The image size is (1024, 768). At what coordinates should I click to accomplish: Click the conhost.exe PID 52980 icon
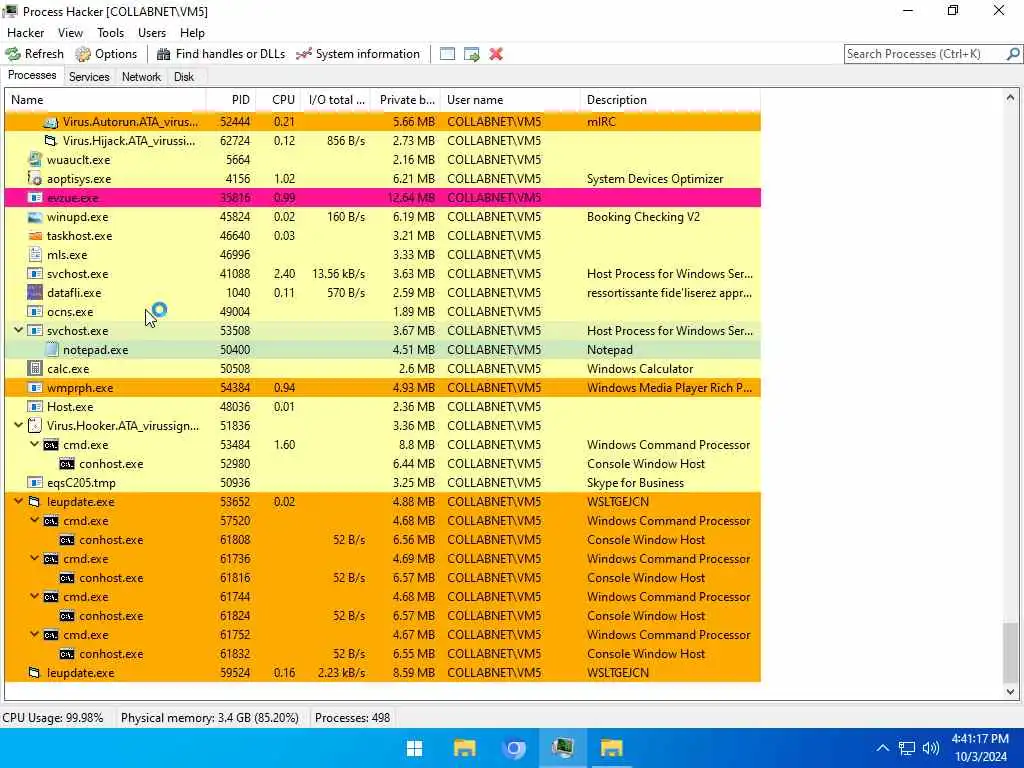click(67, 464)
